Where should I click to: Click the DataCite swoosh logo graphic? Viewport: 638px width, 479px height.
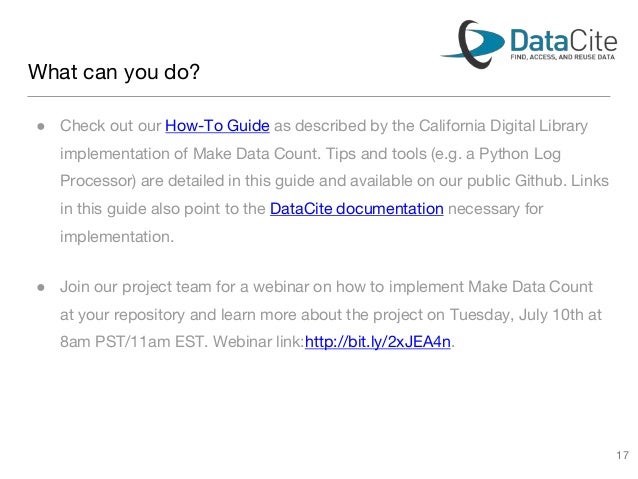[473, 44]
